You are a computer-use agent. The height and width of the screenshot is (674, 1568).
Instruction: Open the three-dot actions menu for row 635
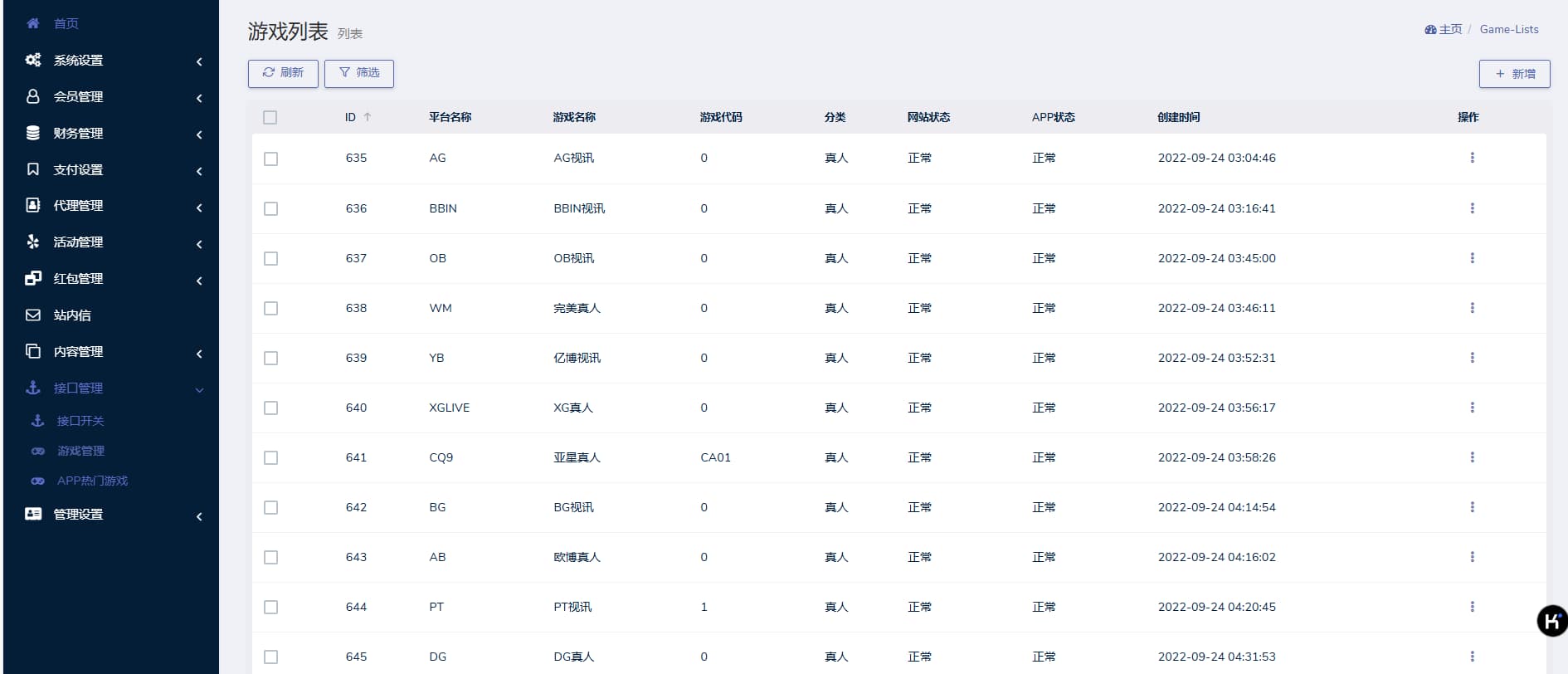coord(1472,158)
